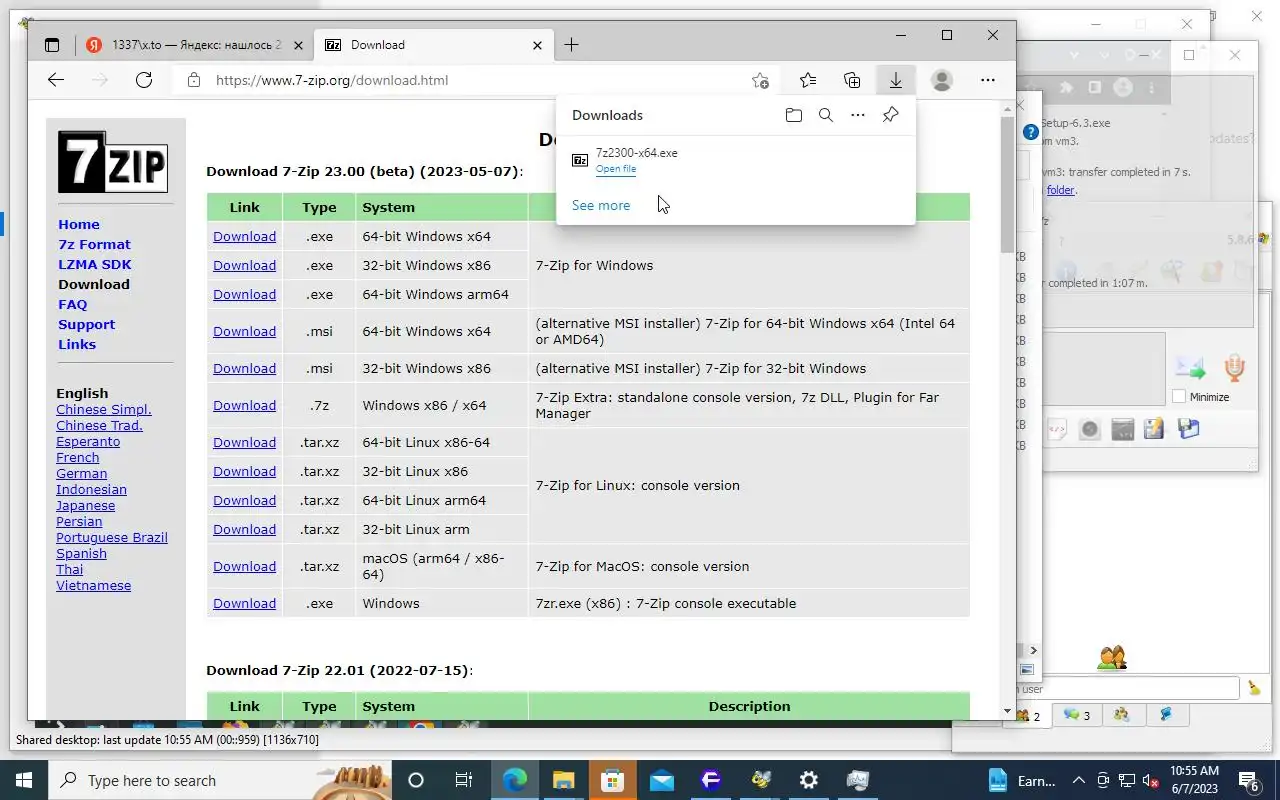Go to the Home sidebar link
The height and width of the screenshot is (800, 1280).
(79, 224)
